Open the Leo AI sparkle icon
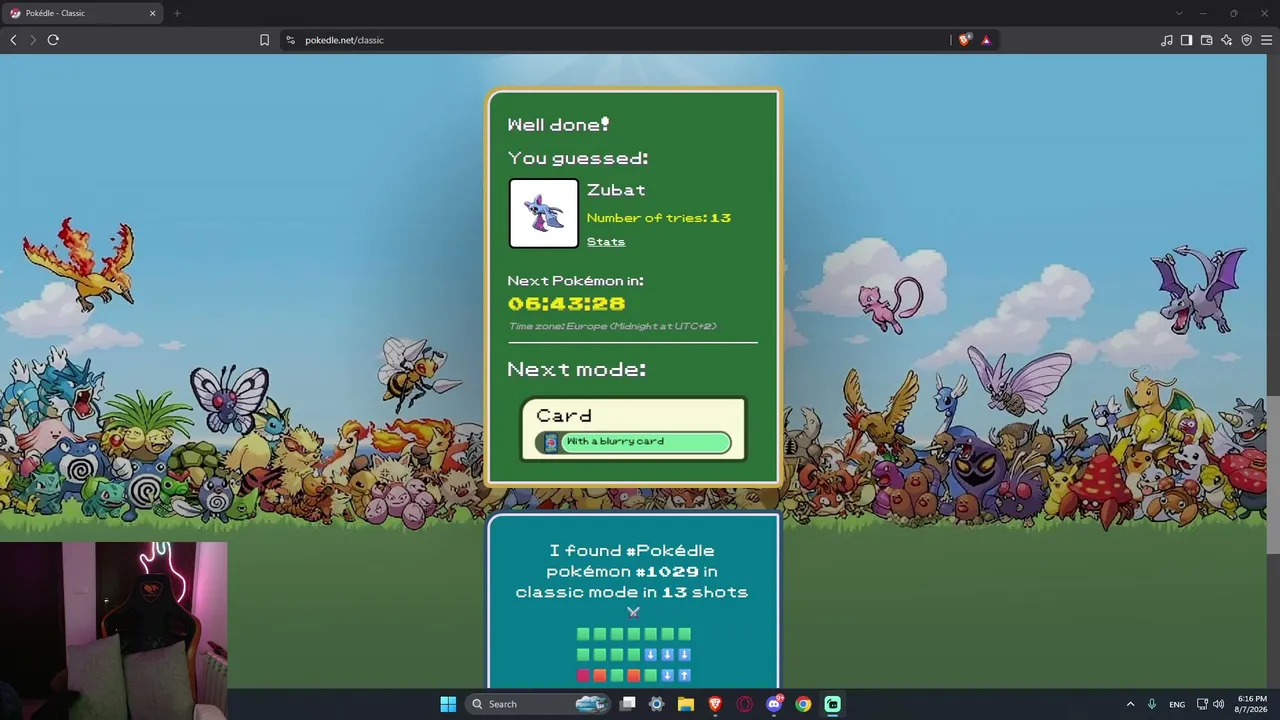1280x720 pixels. pos(1226,40)
